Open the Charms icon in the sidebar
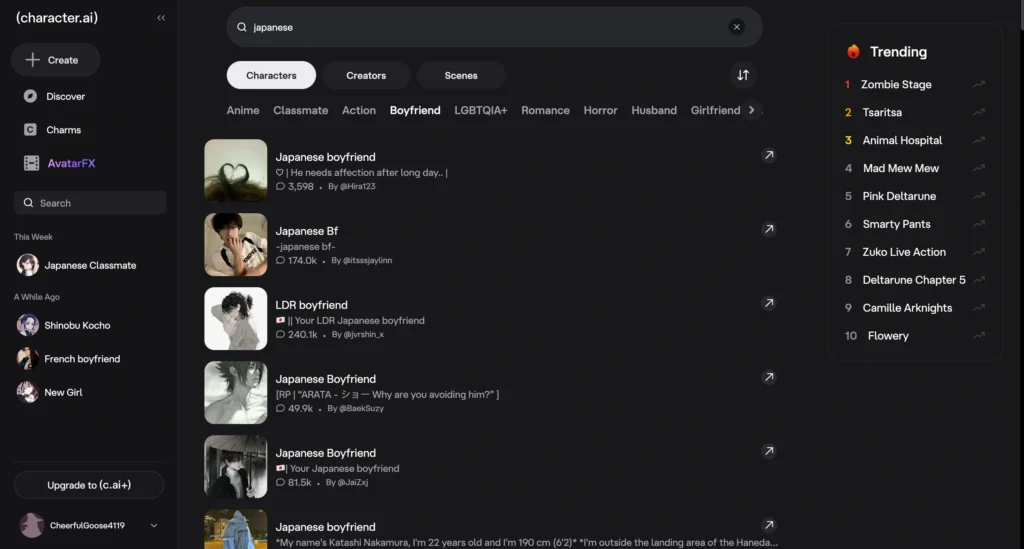The image size is (1024, 549). [x=30, y=129]
